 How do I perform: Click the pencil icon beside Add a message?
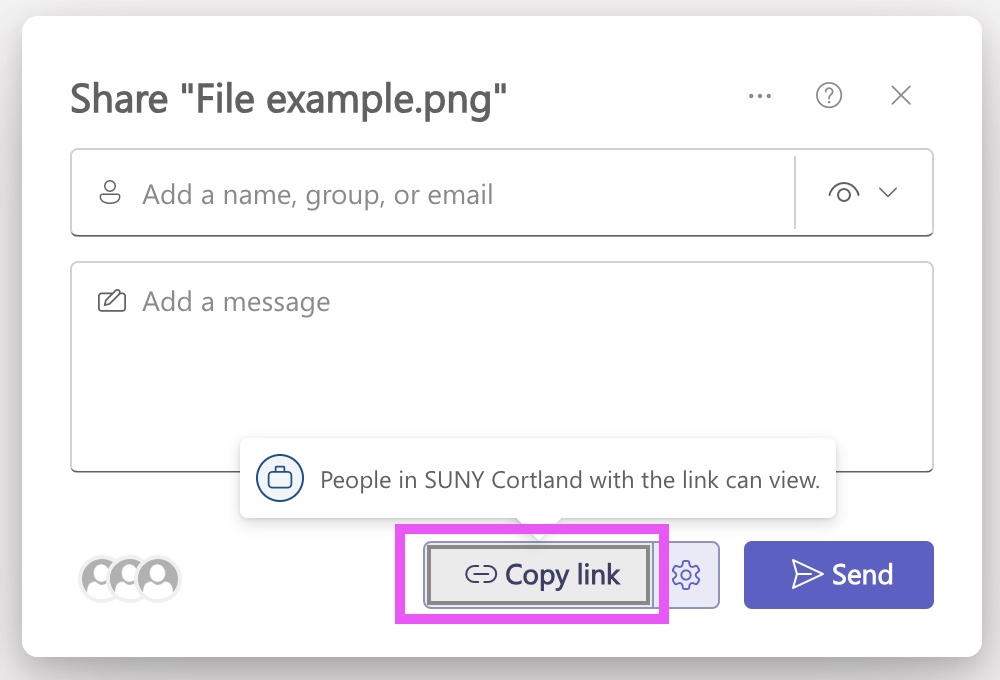[111, 300]
